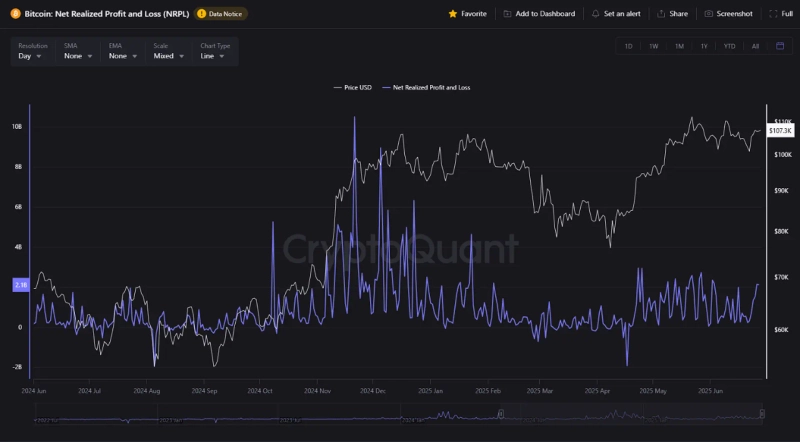
Task: Take a chart Screenshot via camera icon
Action: [709, 14]
